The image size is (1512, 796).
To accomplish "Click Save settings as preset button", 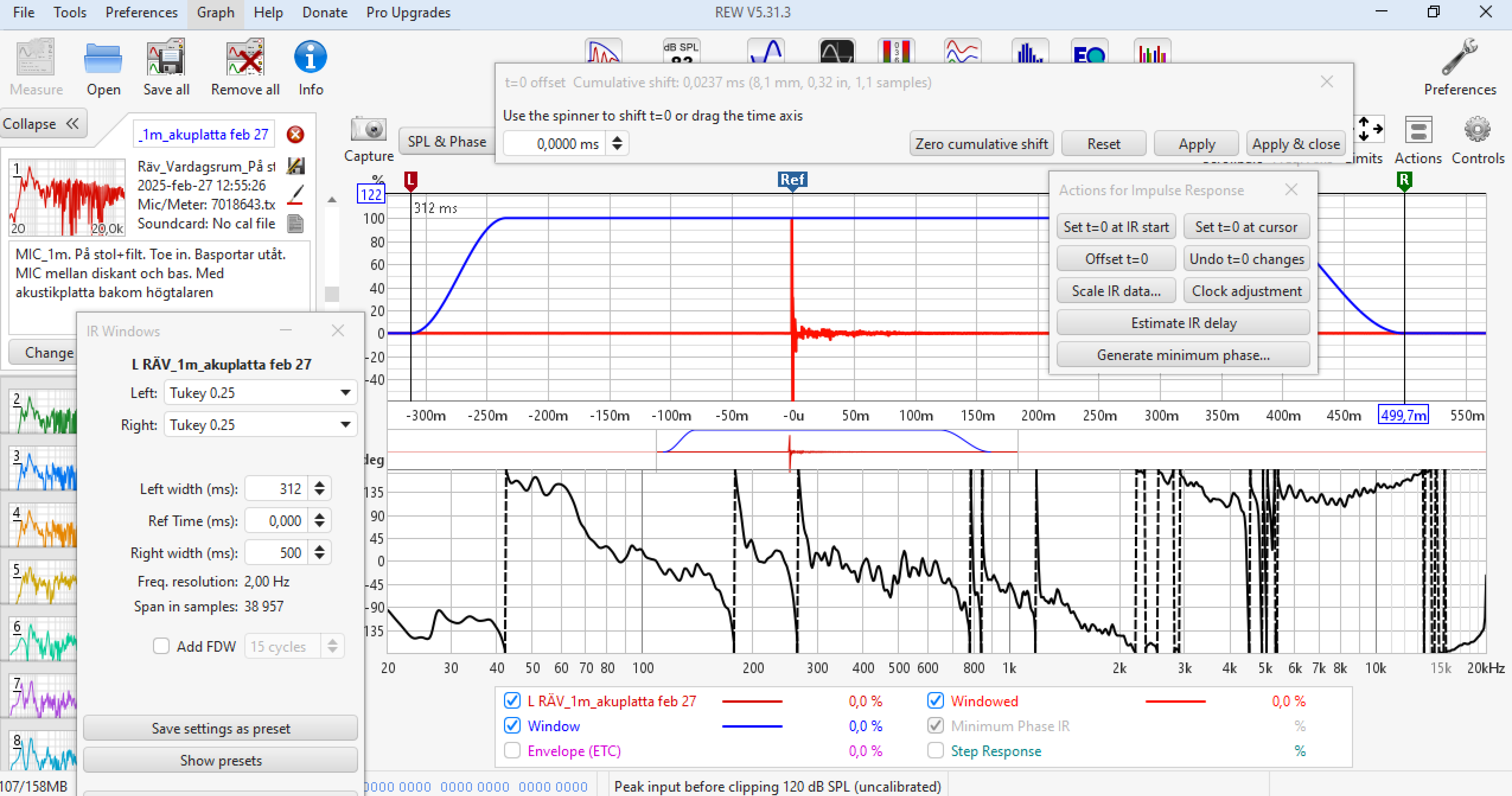I will click(x=221, y=728).
